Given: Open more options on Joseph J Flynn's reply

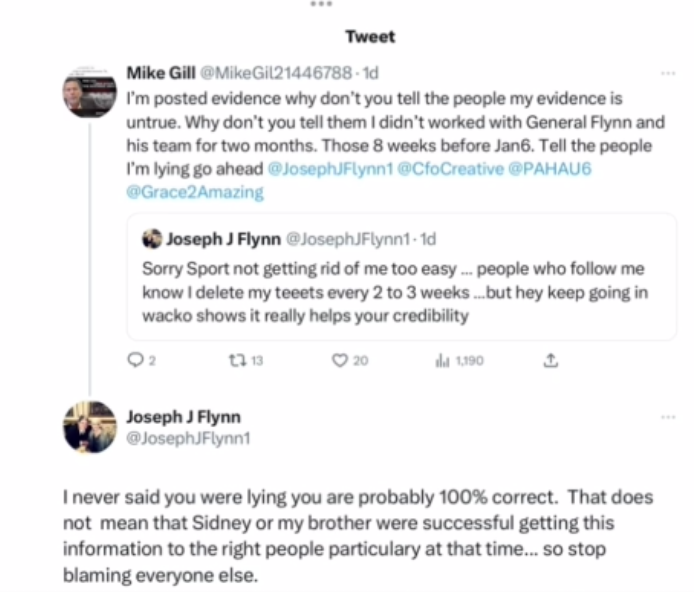Looking at the screenshot, I should (668, 416).
